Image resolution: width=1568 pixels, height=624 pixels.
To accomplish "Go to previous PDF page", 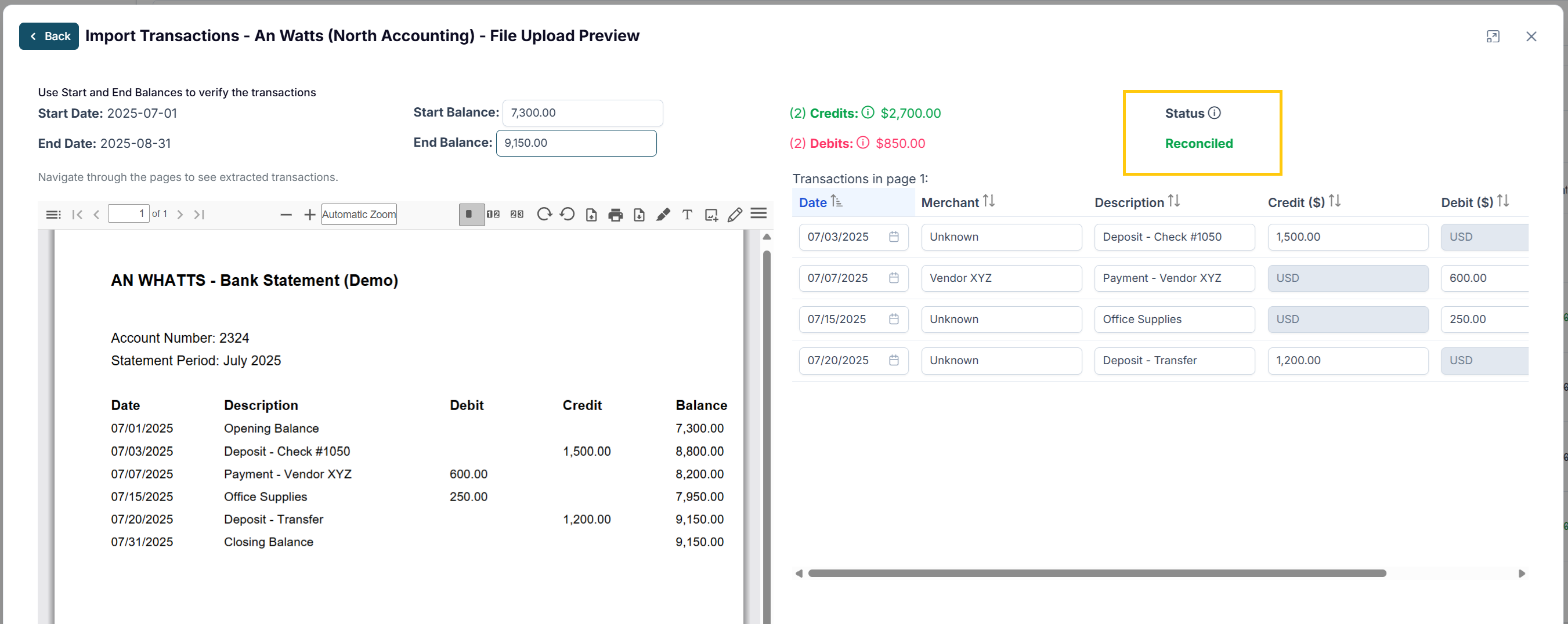I will (x=96, y=215).
